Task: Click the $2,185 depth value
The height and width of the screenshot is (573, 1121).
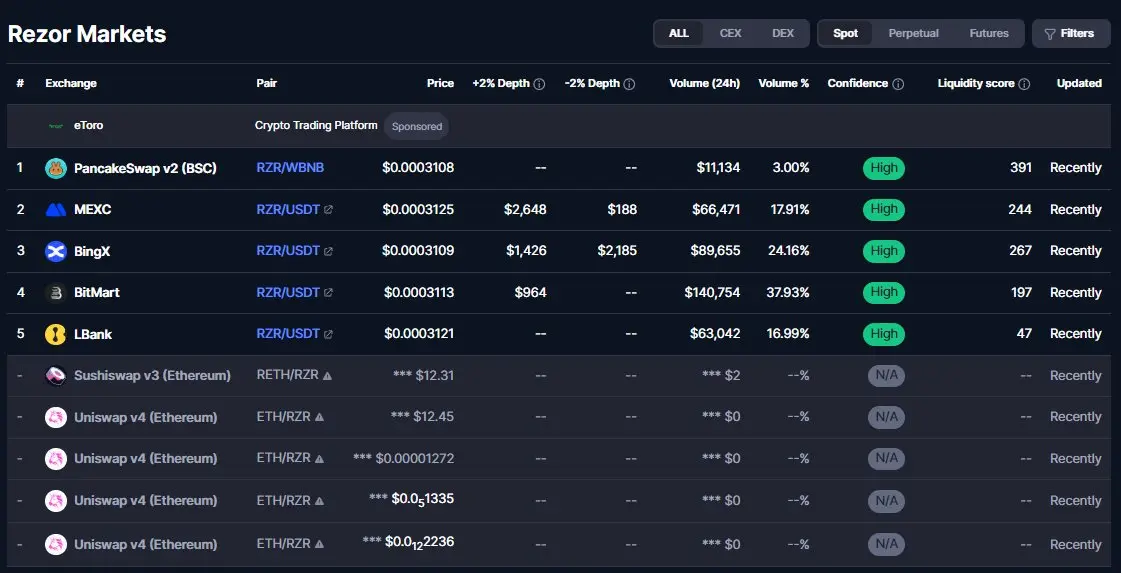Action: point(617,251)
